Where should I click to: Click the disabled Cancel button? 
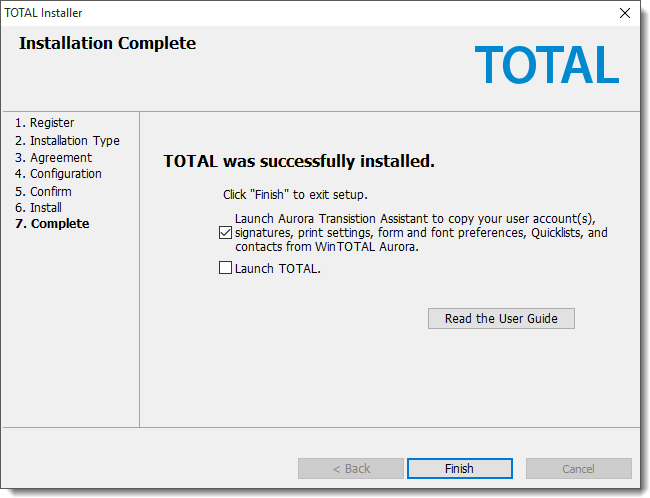point(579,469)
